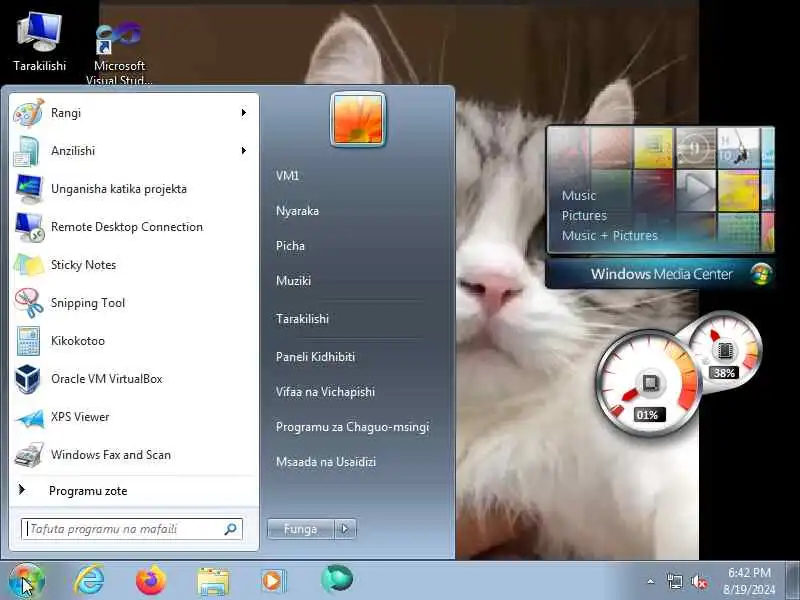
Task: Click the Start orb on the taskbar
Action: pyautogui.click(x=26, y=581)
